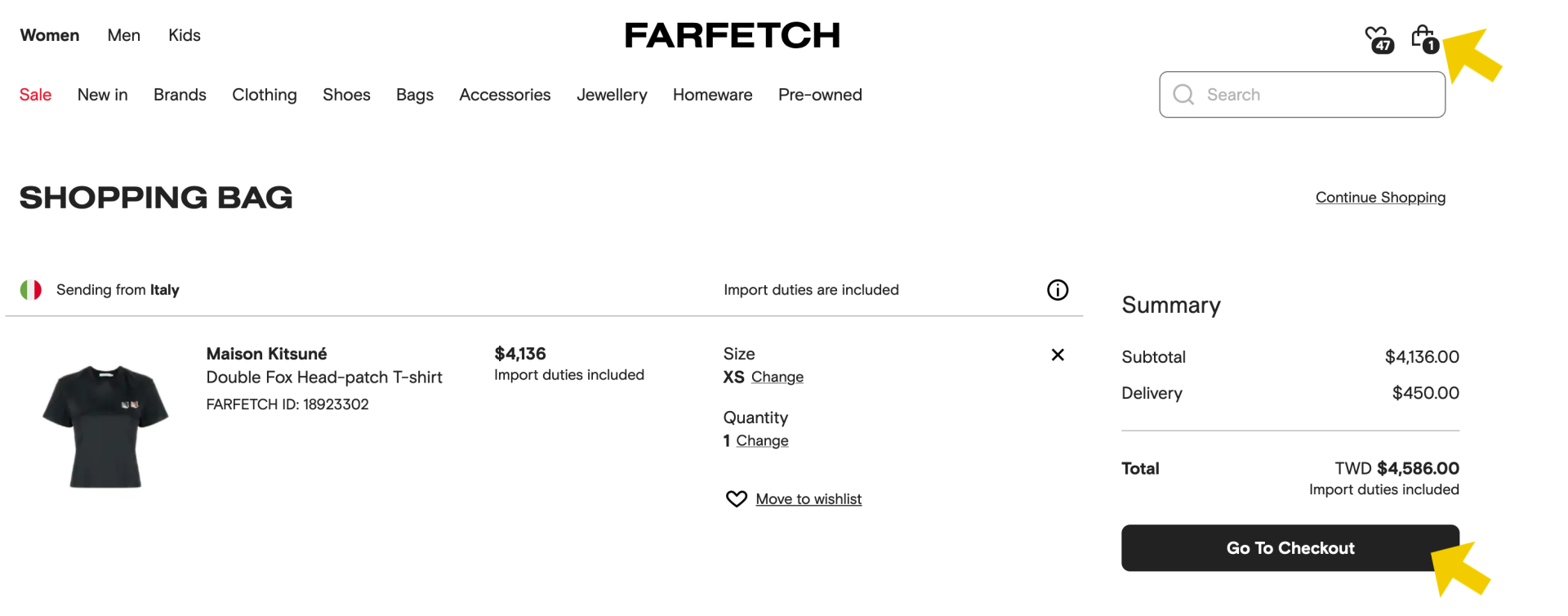This screenshot has width=1568, height=616.
Task: Open the wishlist heart icon with 47 items
Action: [1379, 38]
